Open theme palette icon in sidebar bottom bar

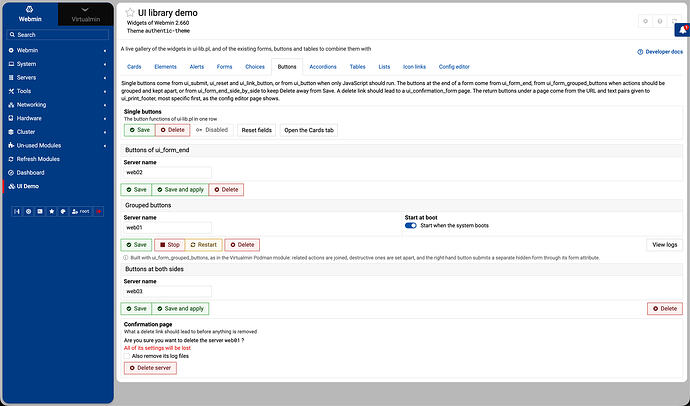click(63, 212)
